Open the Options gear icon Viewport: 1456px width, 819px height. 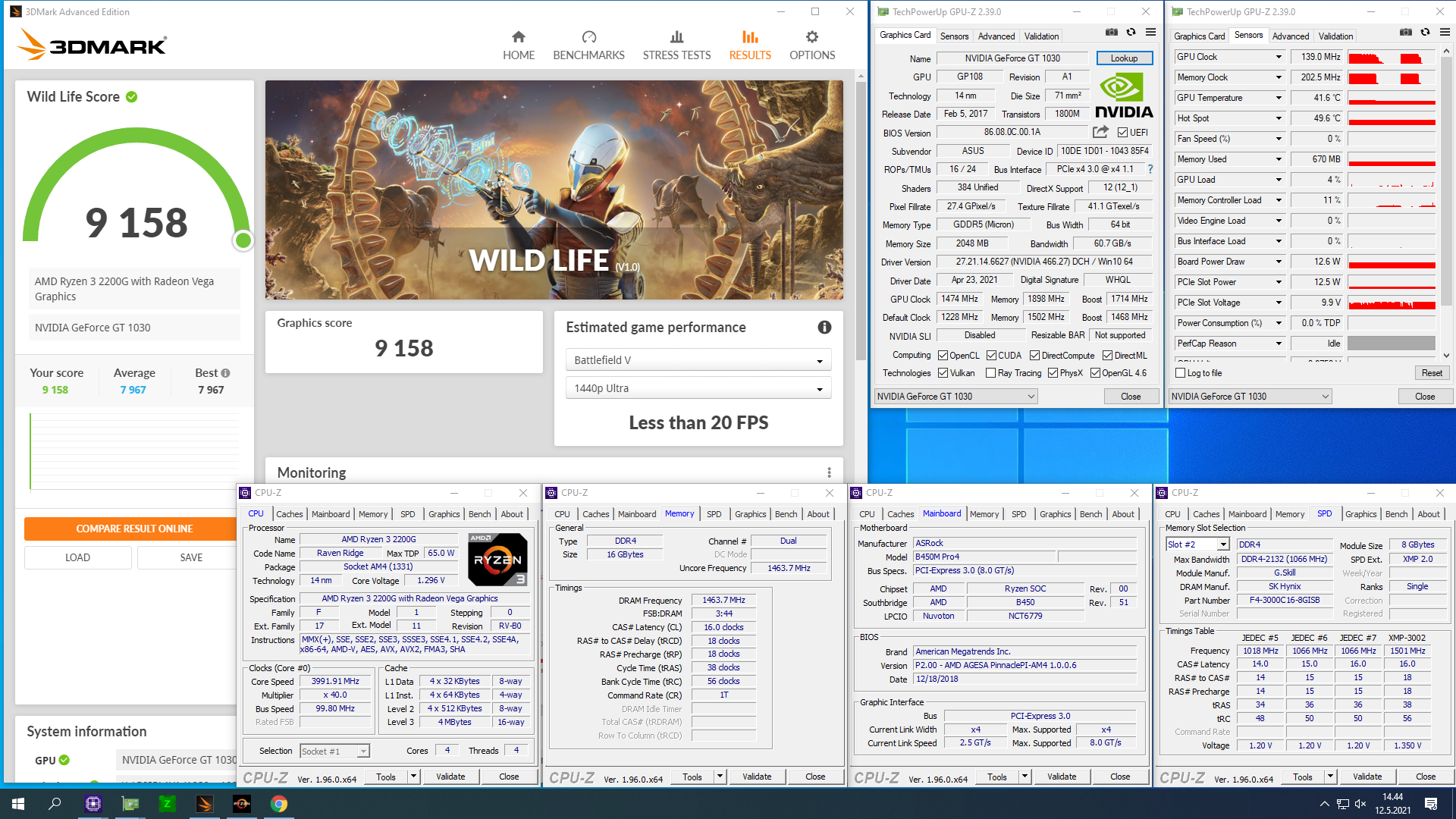tap(812, 37)
